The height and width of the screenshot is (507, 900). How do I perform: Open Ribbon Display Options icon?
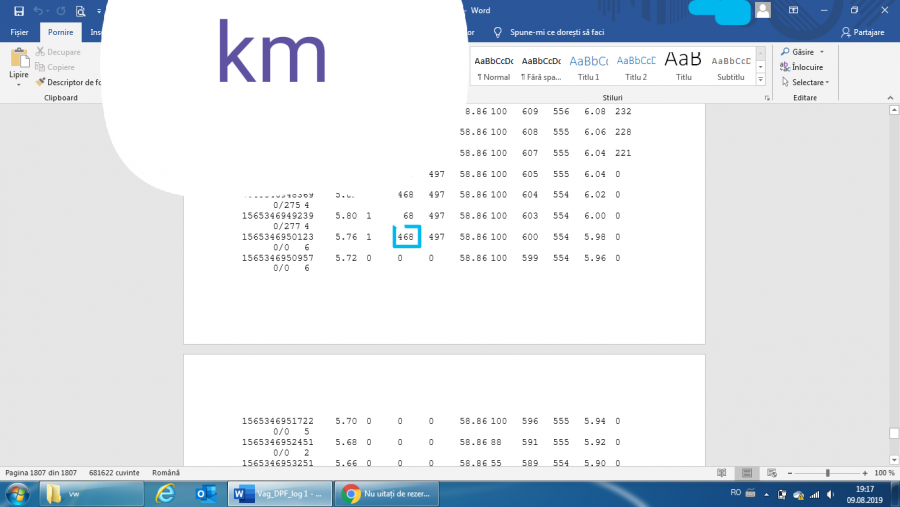click(792, 10)
